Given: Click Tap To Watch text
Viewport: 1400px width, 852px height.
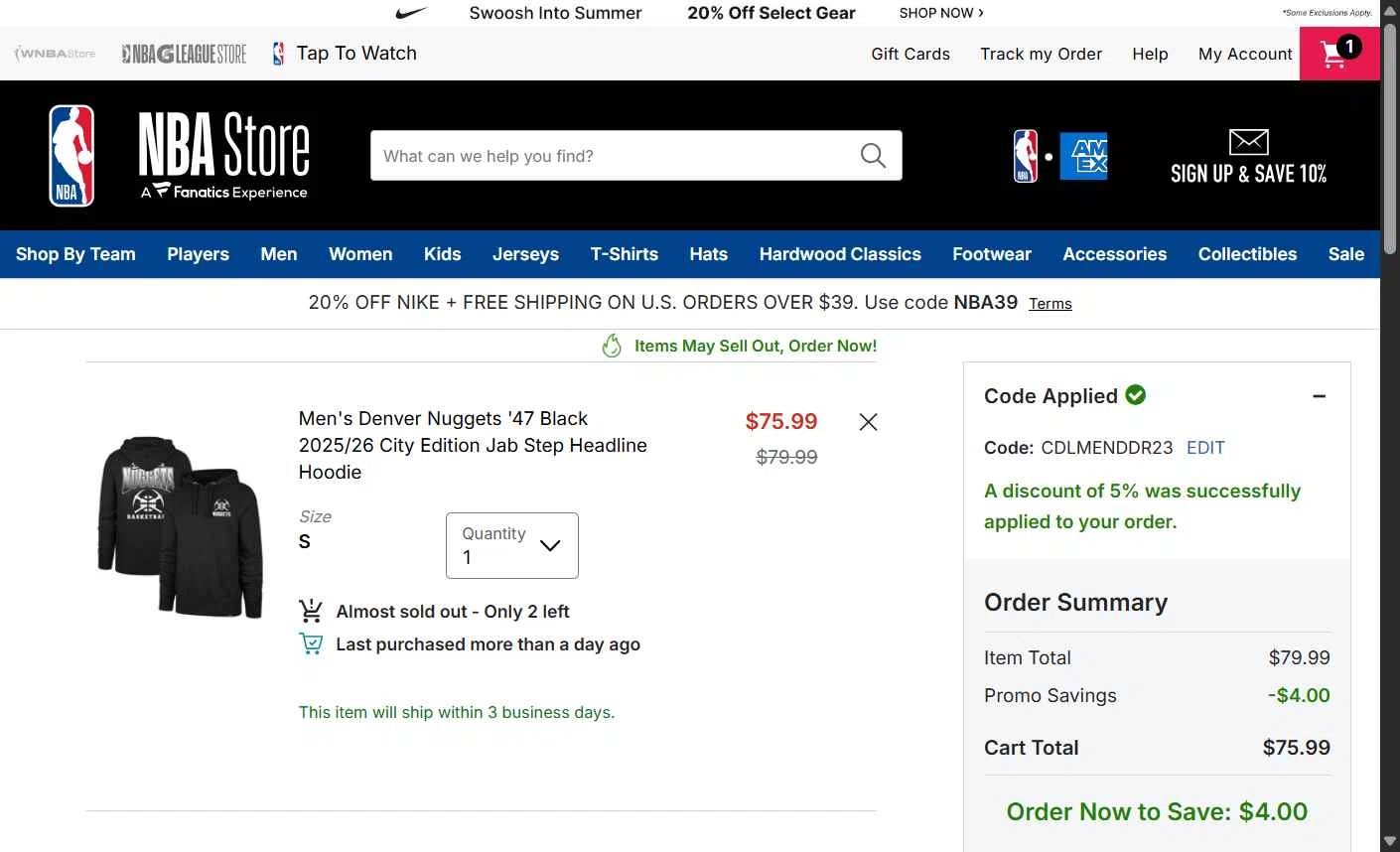Looking at the screenshot, I should click(x=356, y=54).
